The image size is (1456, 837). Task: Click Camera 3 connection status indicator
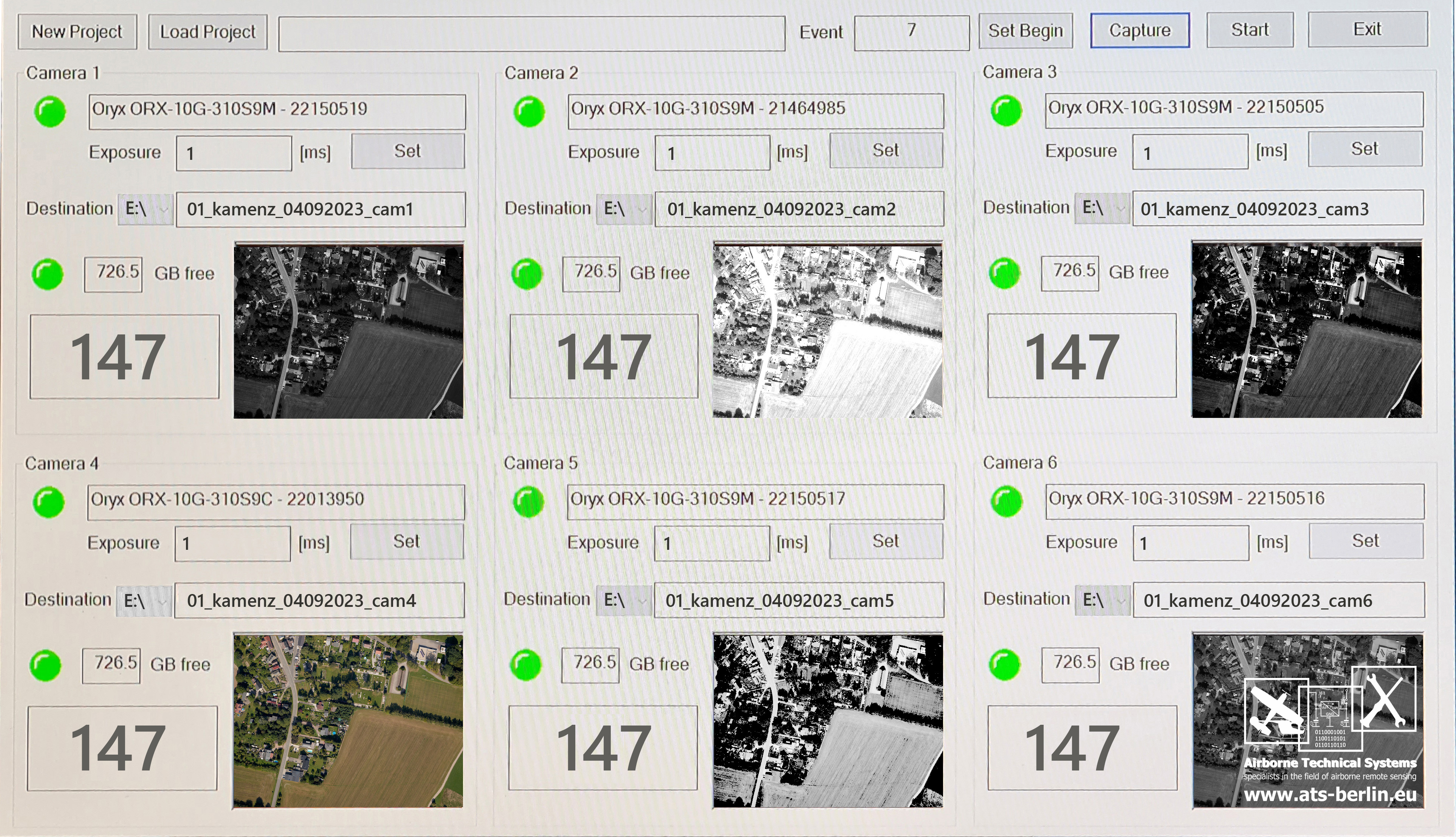coord(1006,110)
